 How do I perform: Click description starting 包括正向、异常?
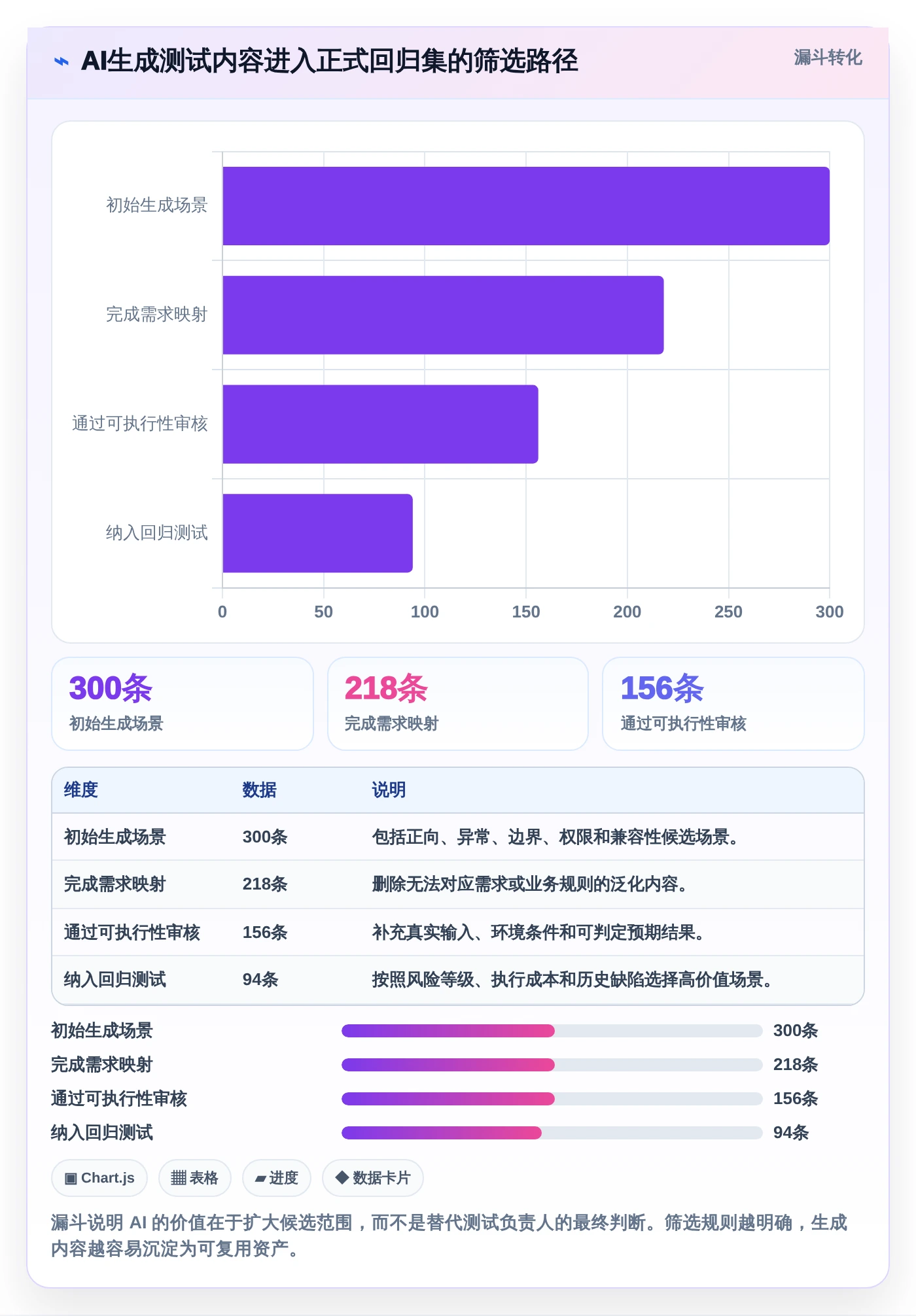click(556, 837)
